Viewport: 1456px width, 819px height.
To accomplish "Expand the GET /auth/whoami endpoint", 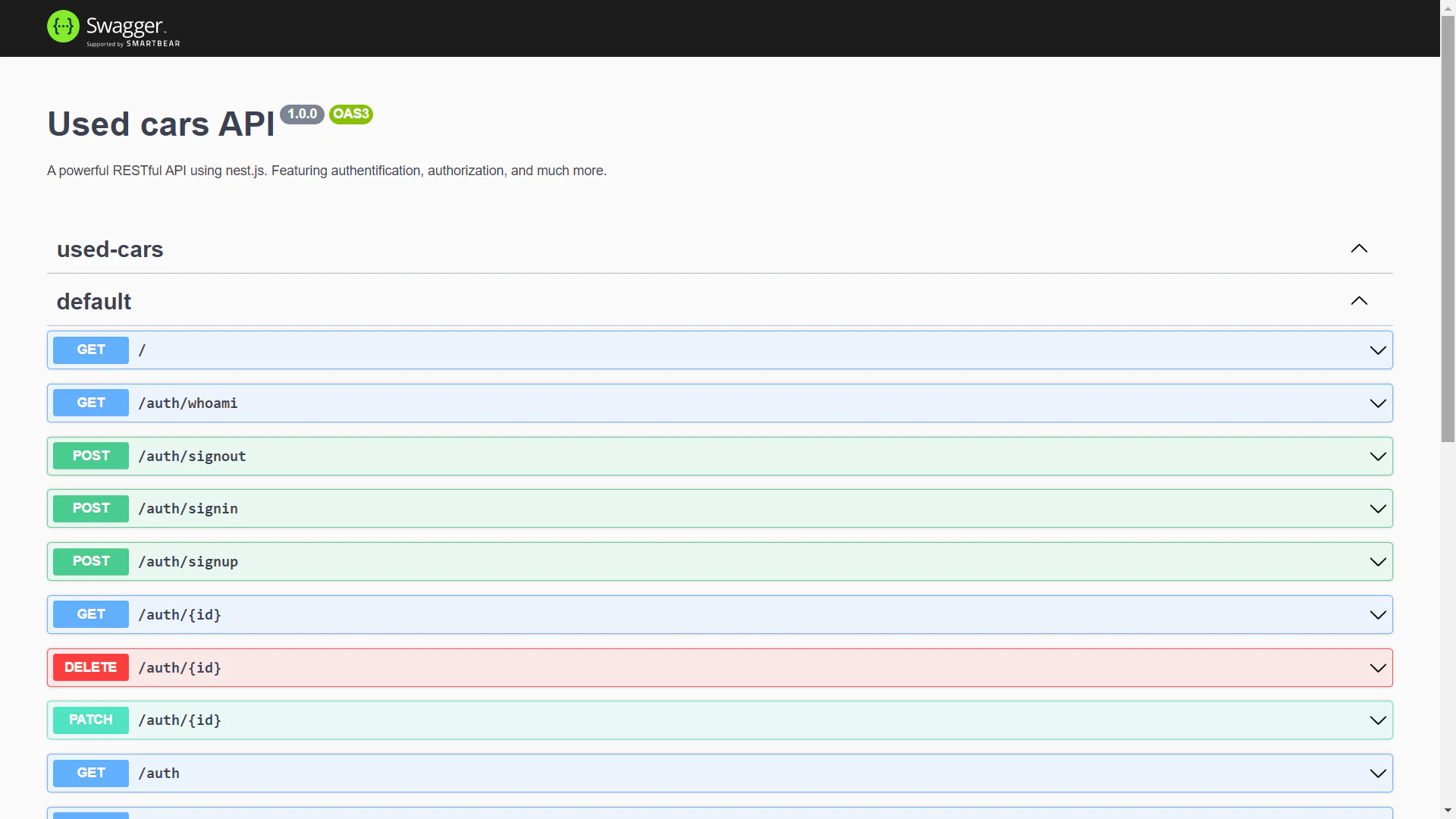I will (1377, 403).
